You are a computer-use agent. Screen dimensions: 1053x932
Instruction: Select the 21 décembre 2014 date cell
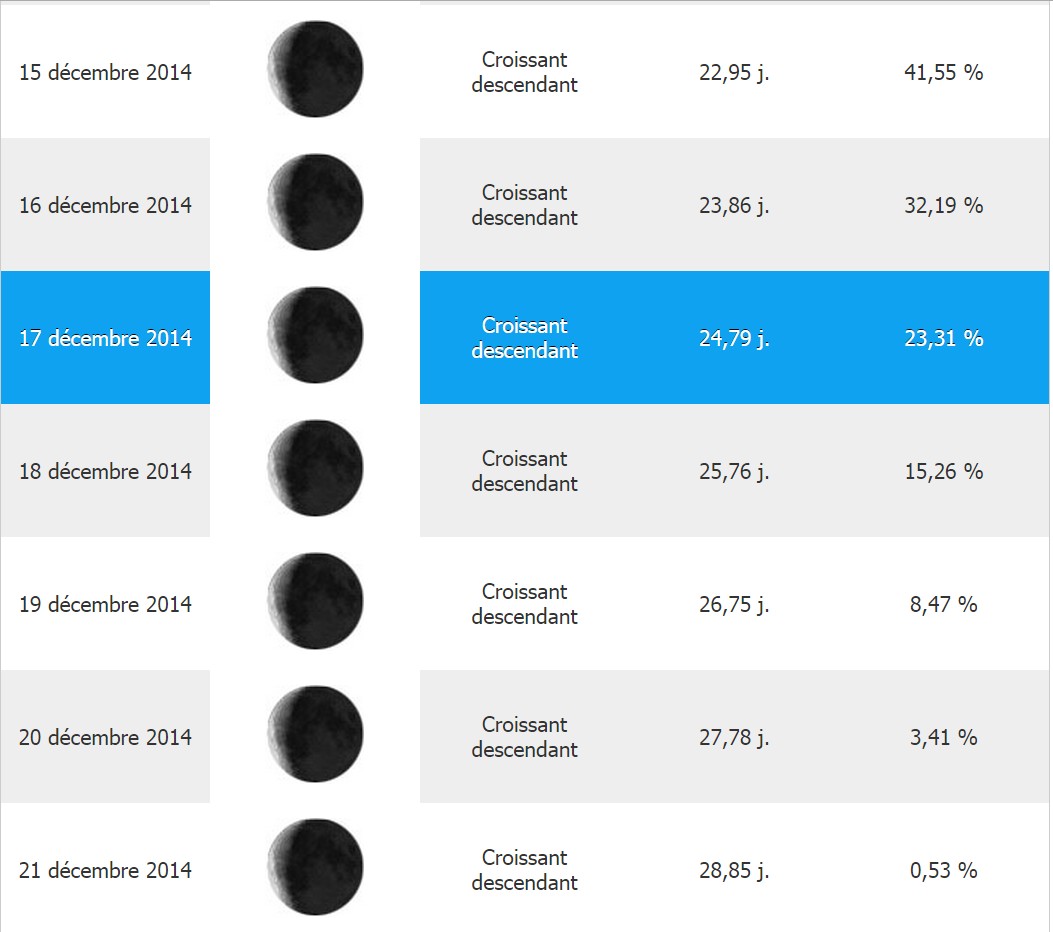pyautogui.click(x=105, y=870)
